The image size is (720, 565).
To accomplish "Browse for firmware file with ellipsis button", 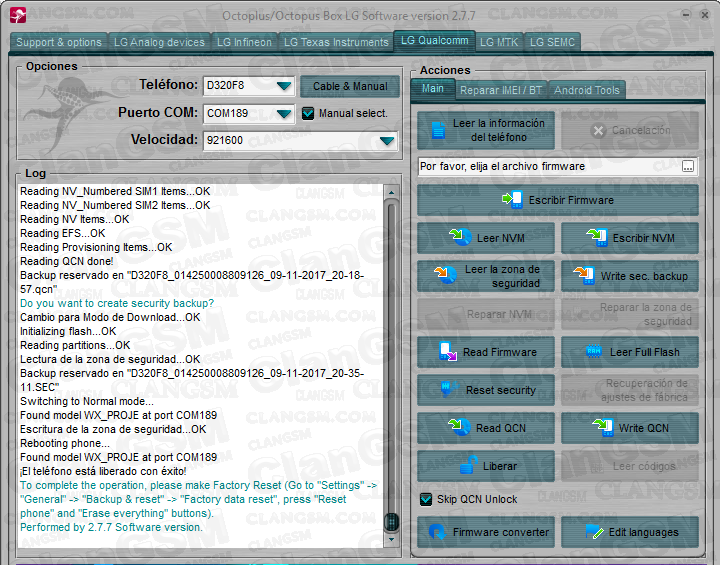I will [687, 166].
